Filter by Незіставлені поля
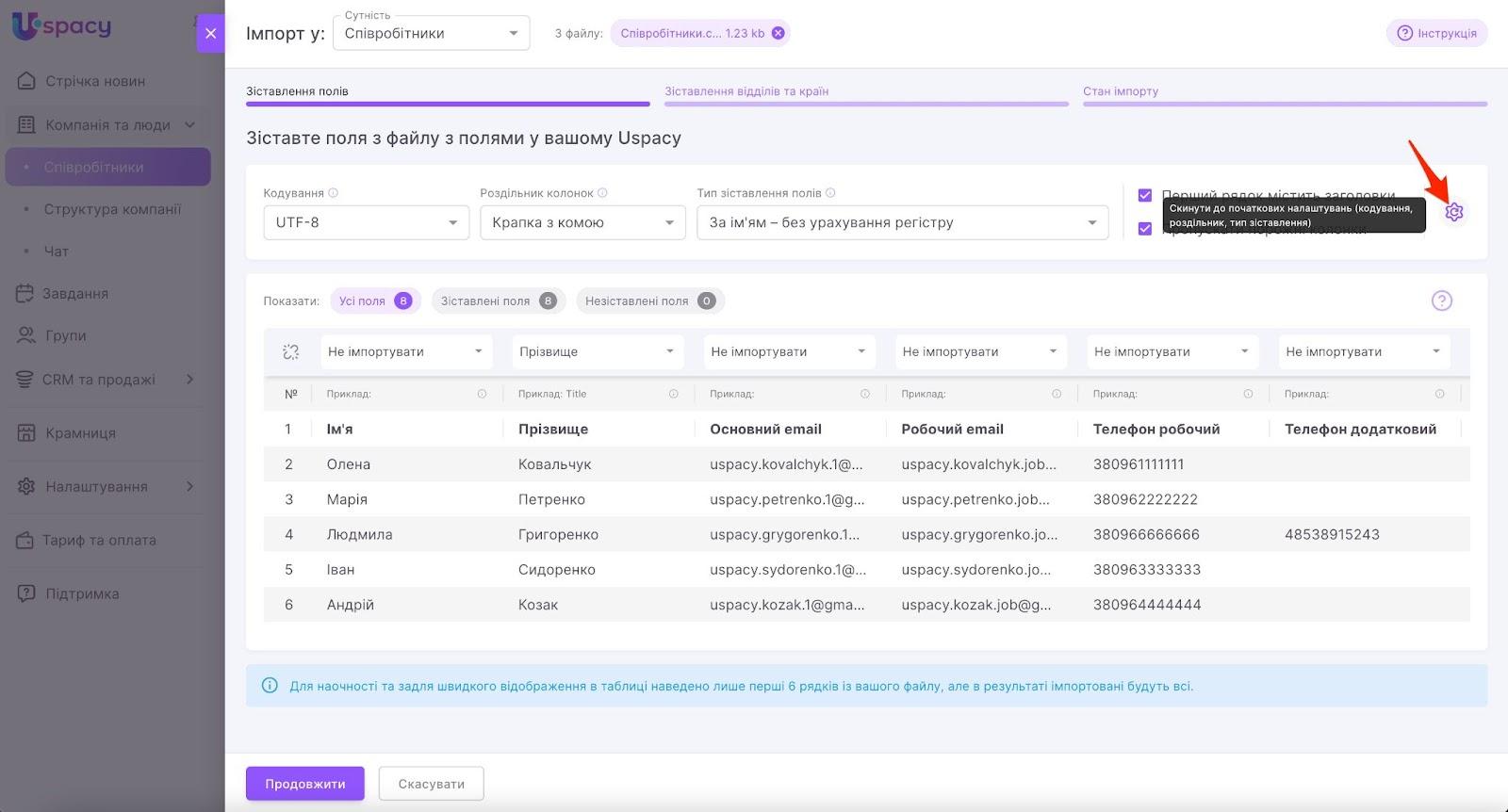The image size is (1508, 812). (649, 300)
